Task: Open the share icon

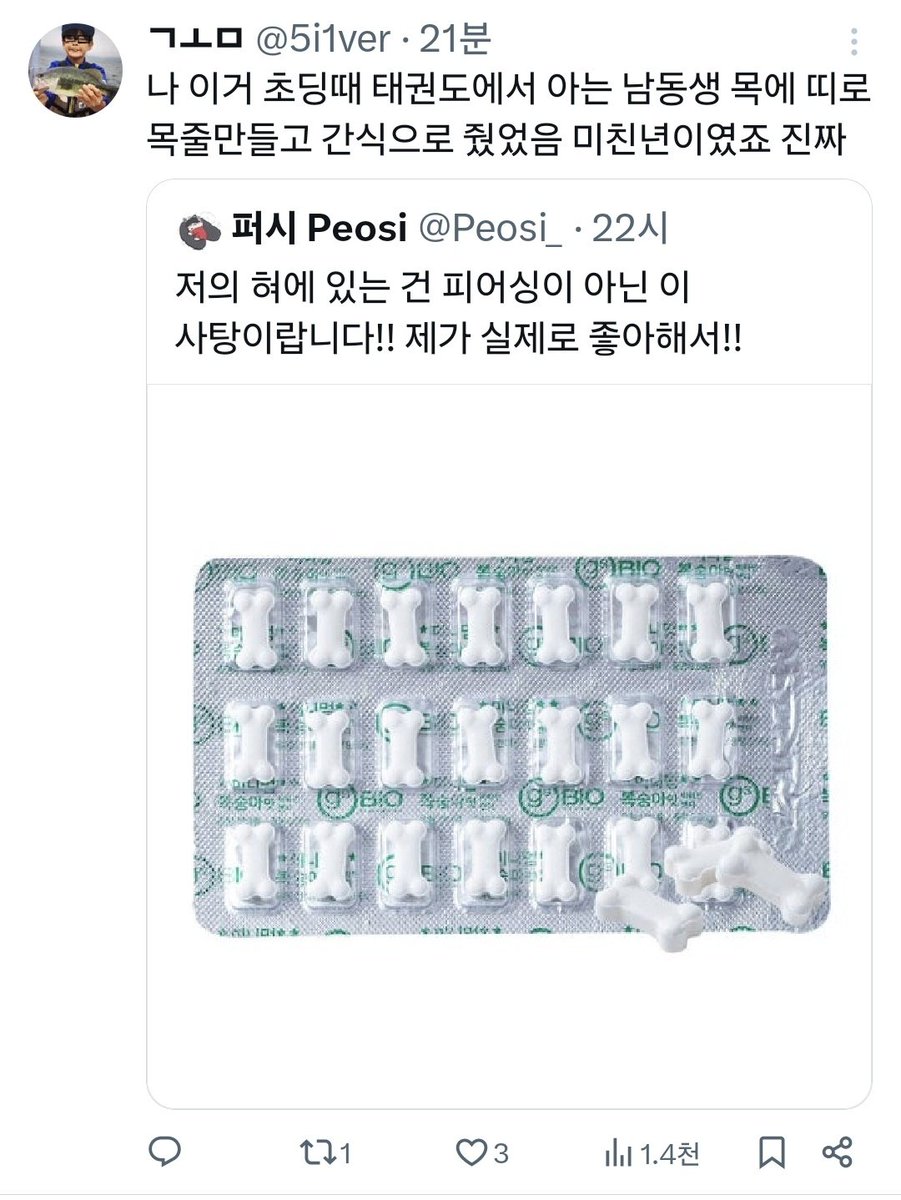Action: pos(837,1153)
